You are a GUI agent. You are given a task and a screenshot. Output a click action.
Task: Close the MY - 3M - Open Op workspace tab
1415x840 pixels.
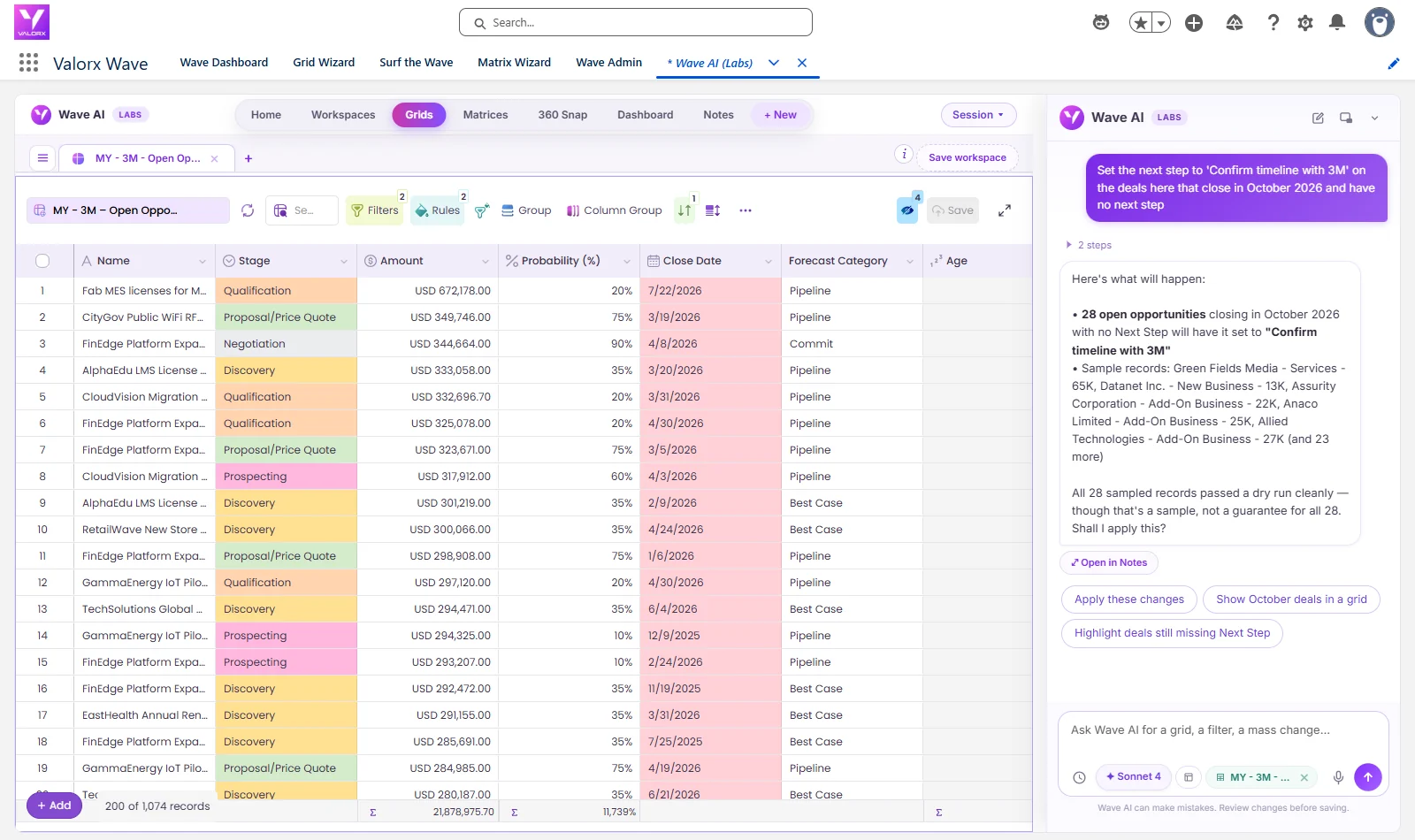pyautogui.click(x=214, y=158)
